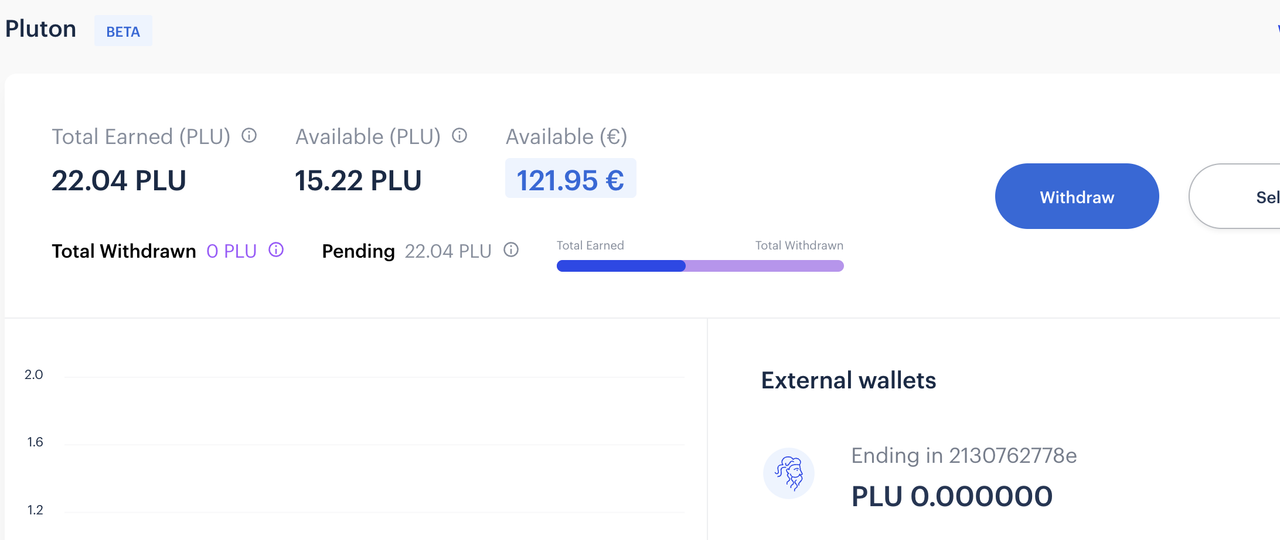Open wallet ending in 2130762778e

point(963,456)
